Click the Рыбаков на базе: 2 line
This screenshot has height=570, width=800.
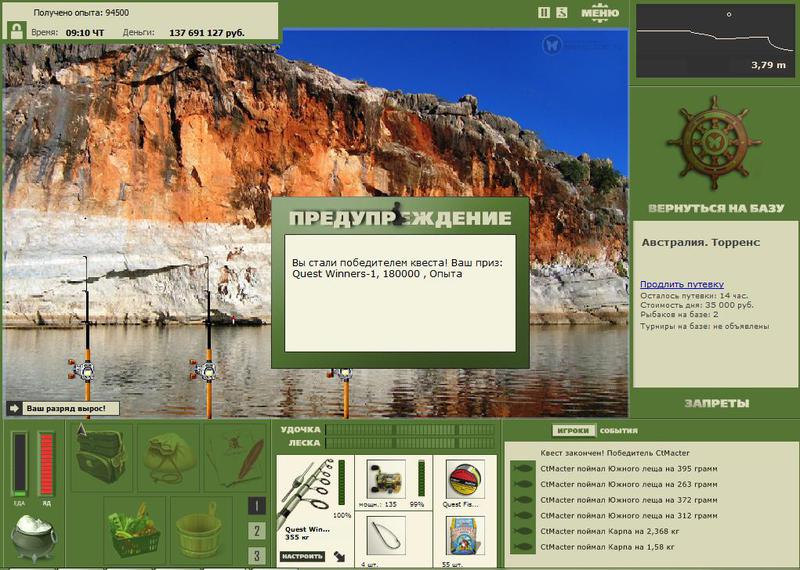679,314
